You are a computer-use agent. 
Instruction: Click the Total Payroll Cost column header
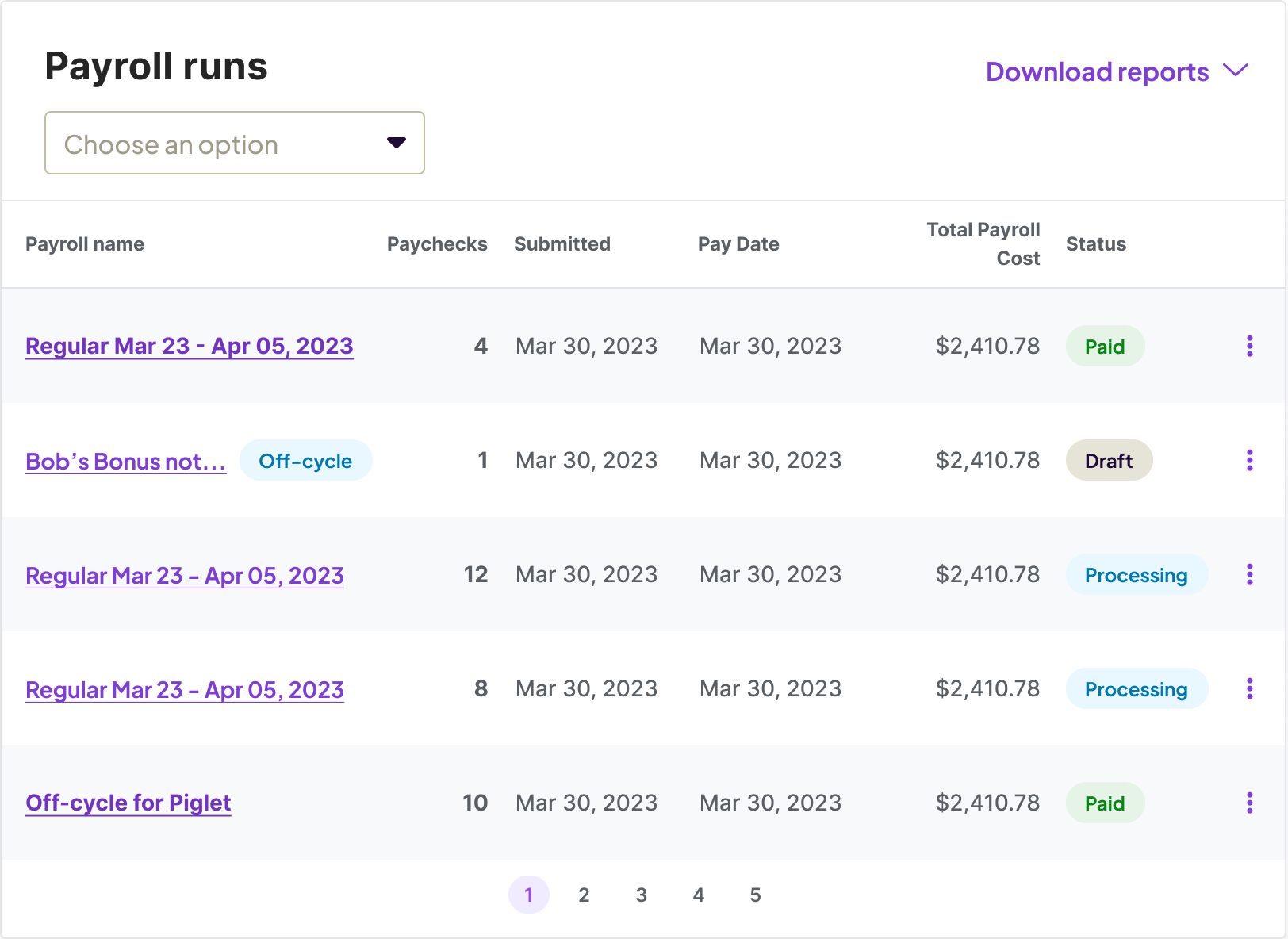pyautogui.click(x=983, y=243)
